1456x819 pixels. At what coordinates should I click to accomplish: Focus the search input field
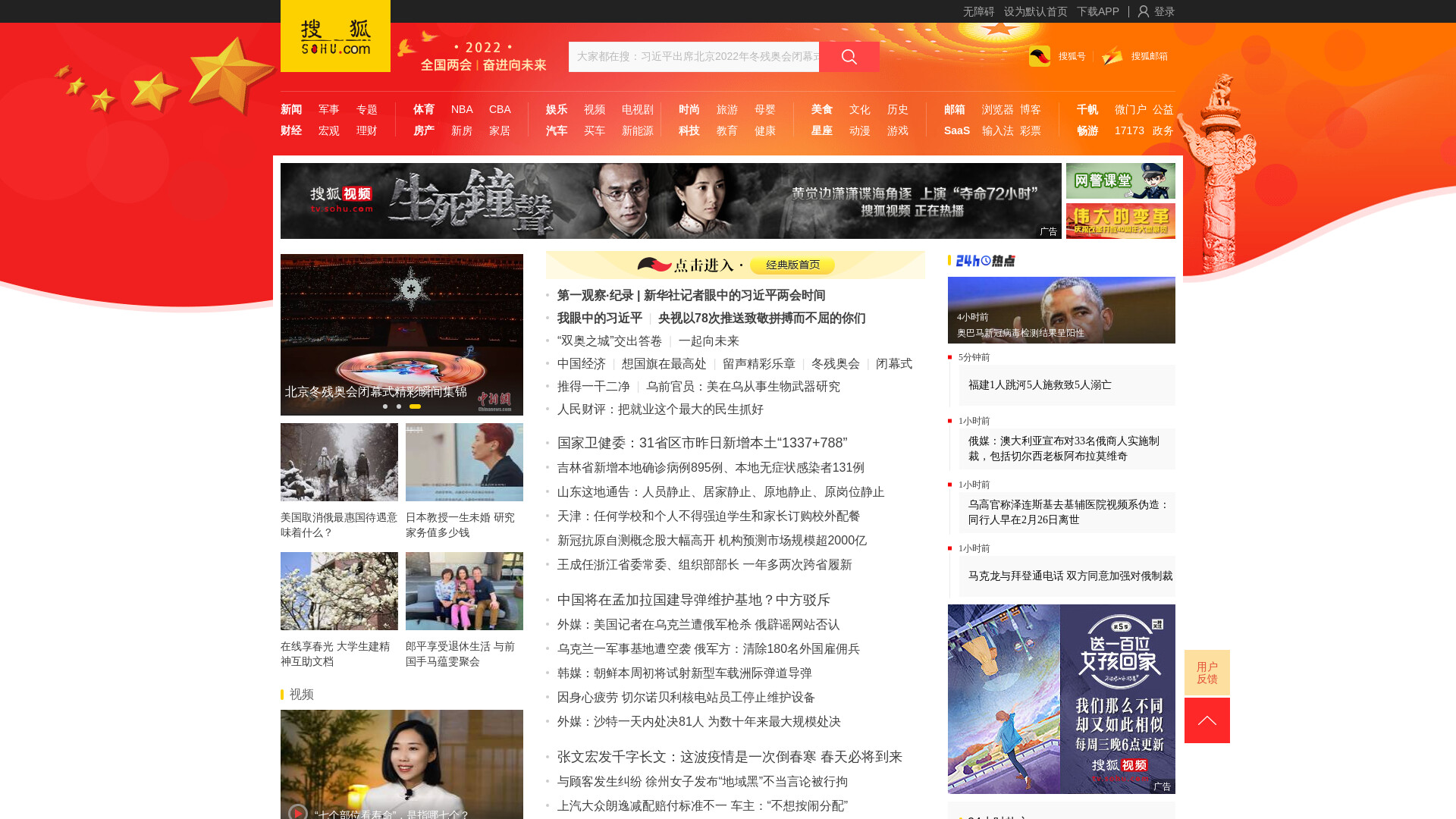pyautogui.click(x=694, y=57)
